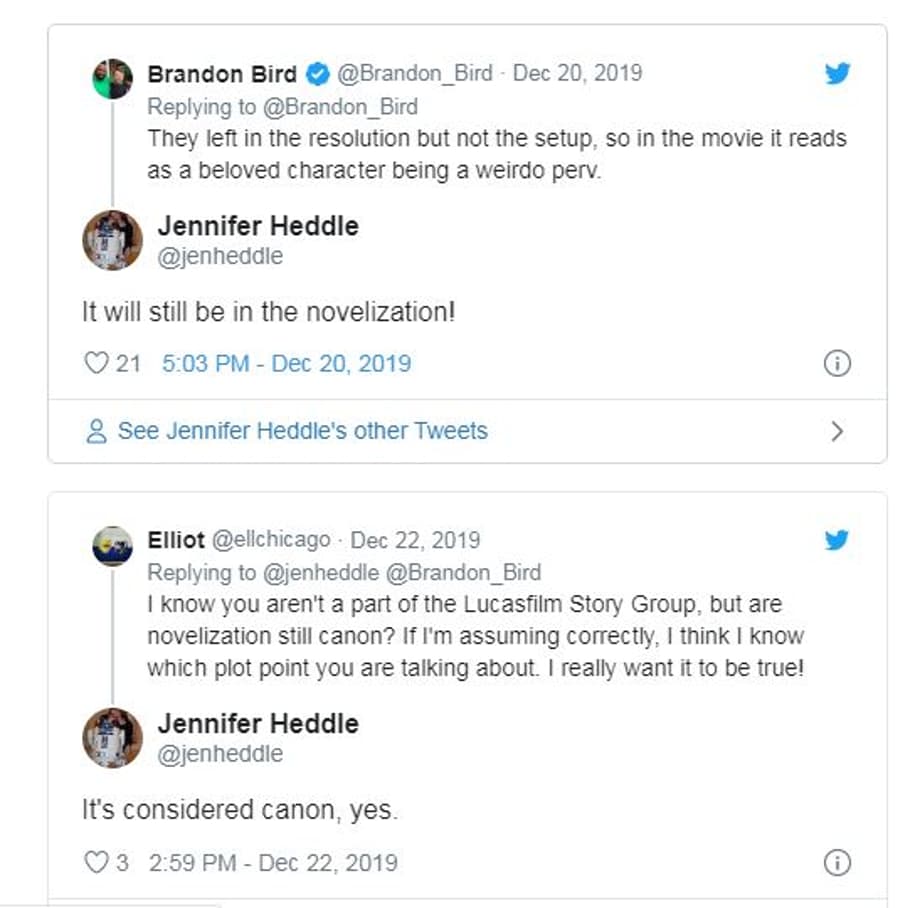Click the 5:03 PM - Dec 20, 2019 timestamp

286,363
